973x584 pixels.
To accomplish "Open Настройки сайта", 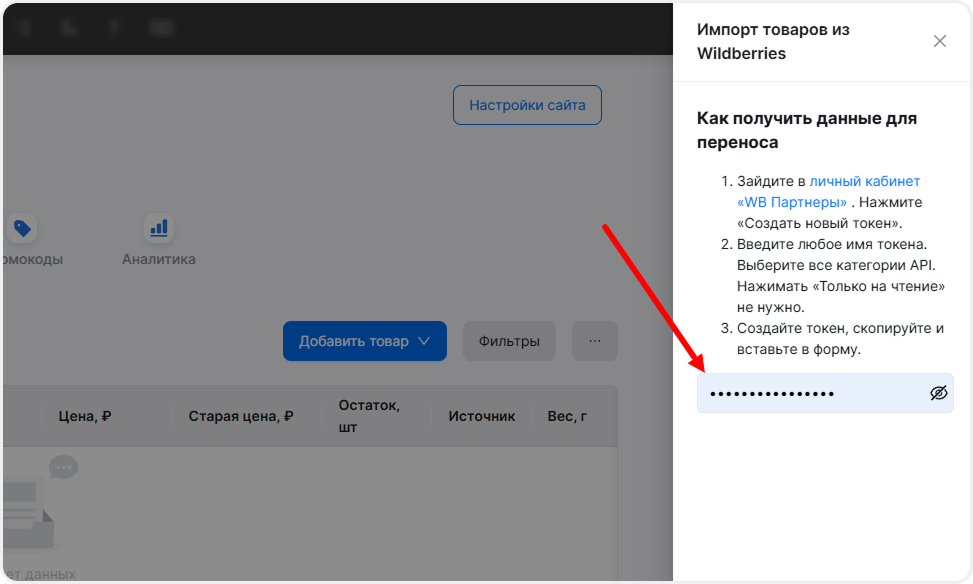I will click(527, 105).
